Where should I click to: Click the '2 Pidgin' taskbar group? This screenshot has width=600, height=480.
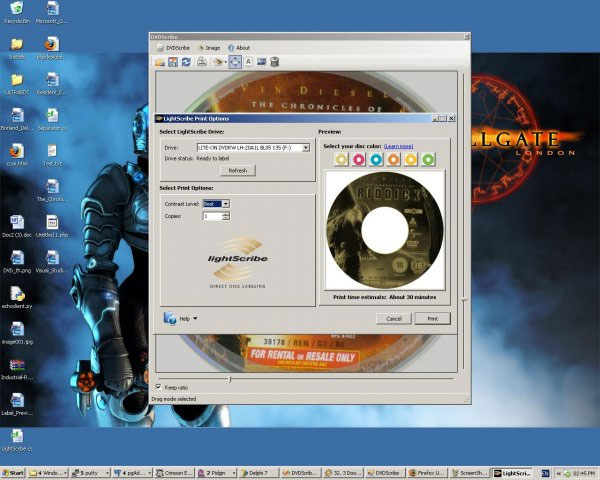point(216,473)
